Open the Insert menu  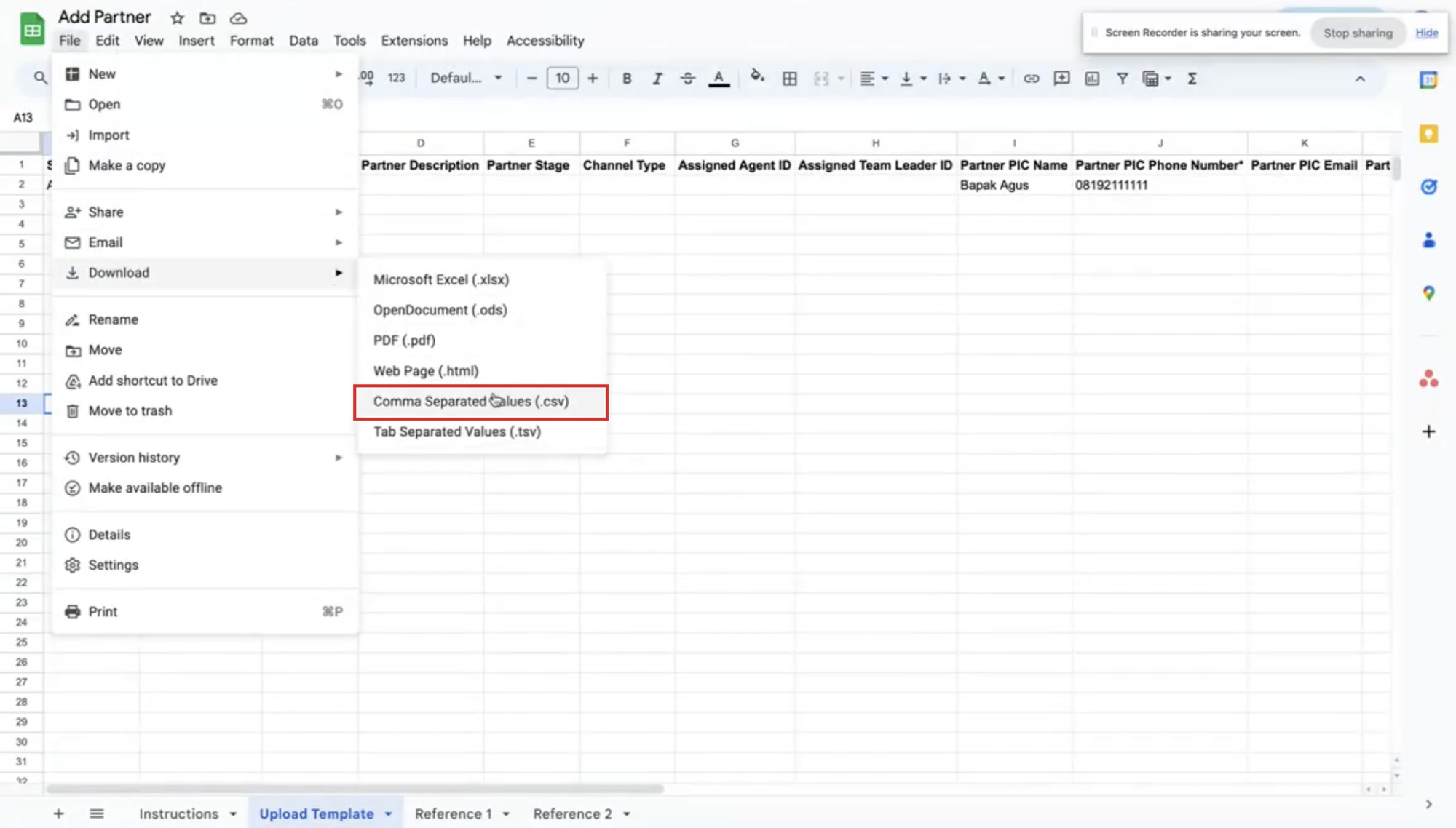point(197,41)
